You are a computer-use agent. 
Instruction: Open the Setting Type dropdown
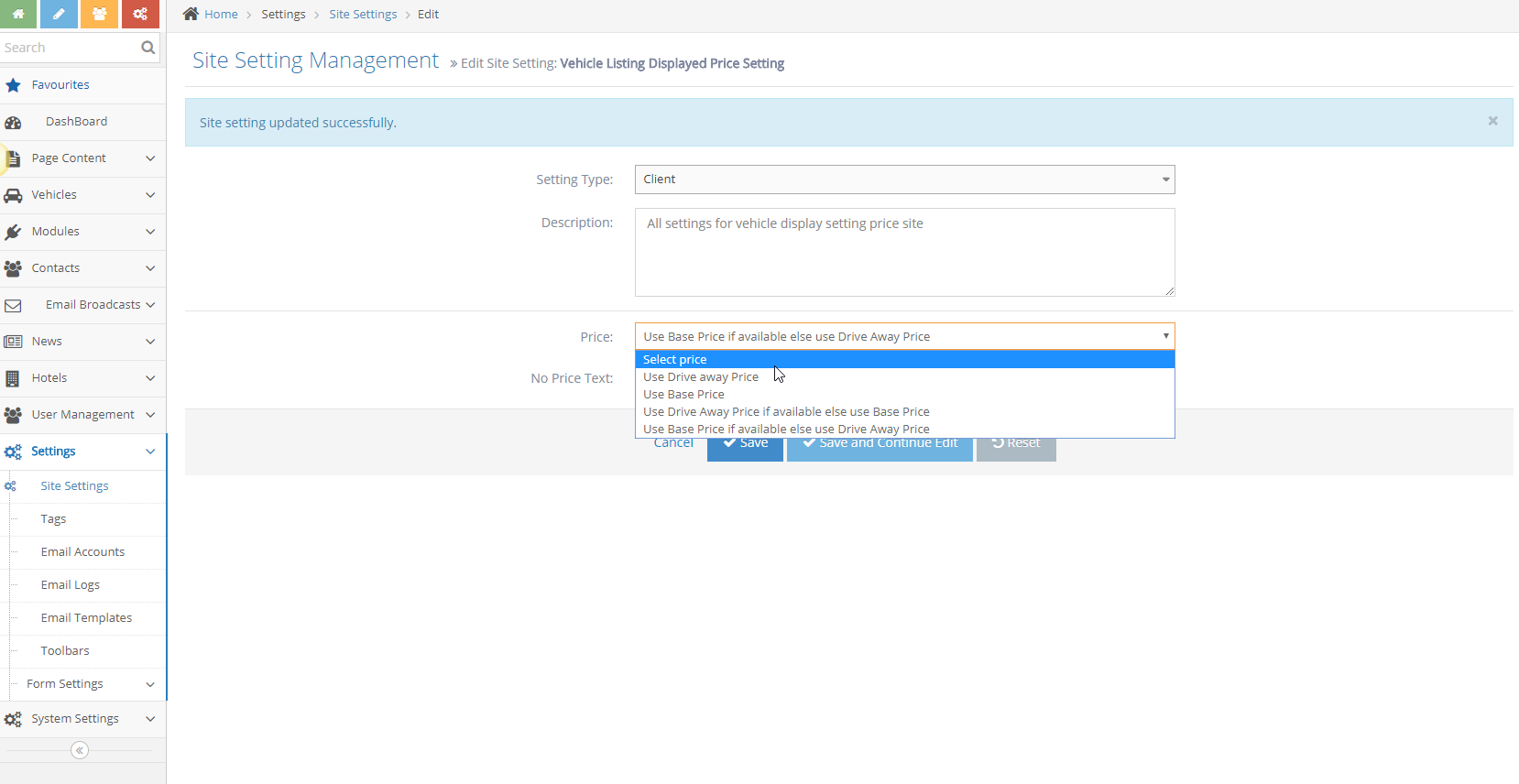903,180
